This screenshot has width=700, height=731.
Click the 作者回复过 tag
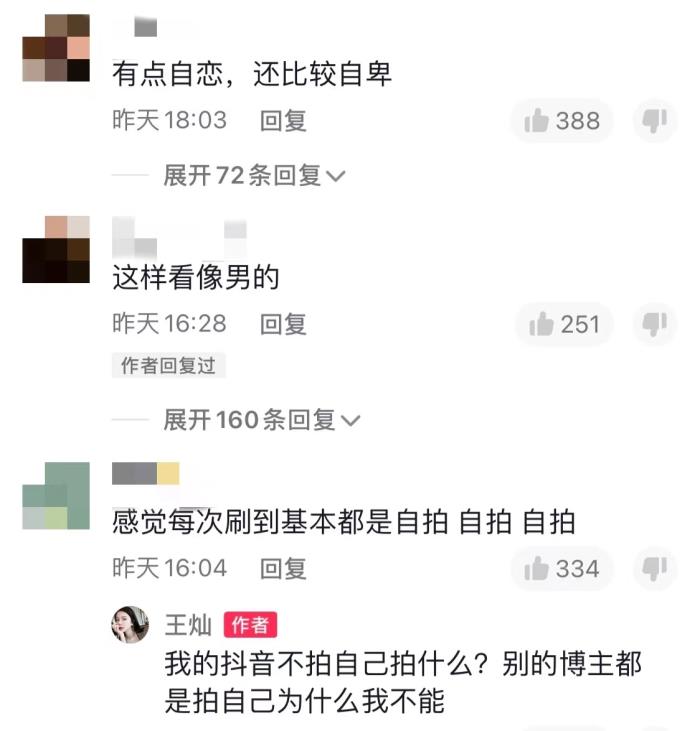tap(168, 366)
